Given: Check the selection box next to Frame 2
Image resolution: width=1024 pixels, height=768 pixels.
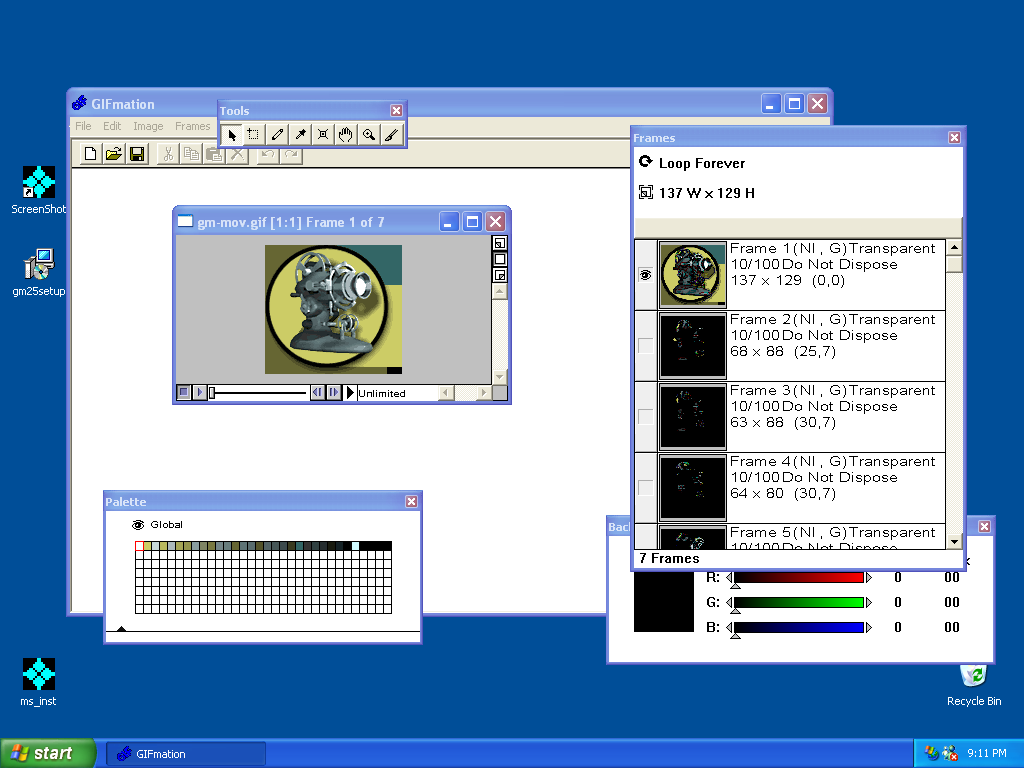Looking at the screenshot, I should tap(644, 345).
